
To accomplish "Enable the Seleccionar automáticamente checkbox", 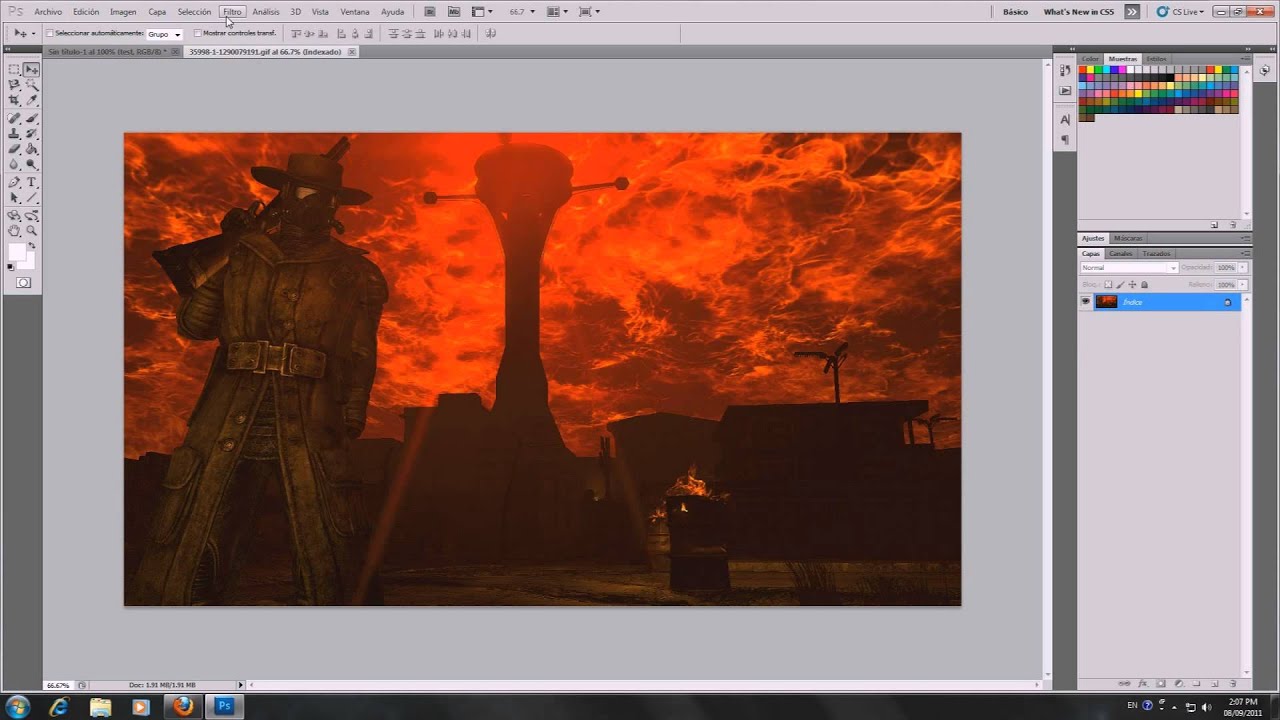I will (50, 33).
